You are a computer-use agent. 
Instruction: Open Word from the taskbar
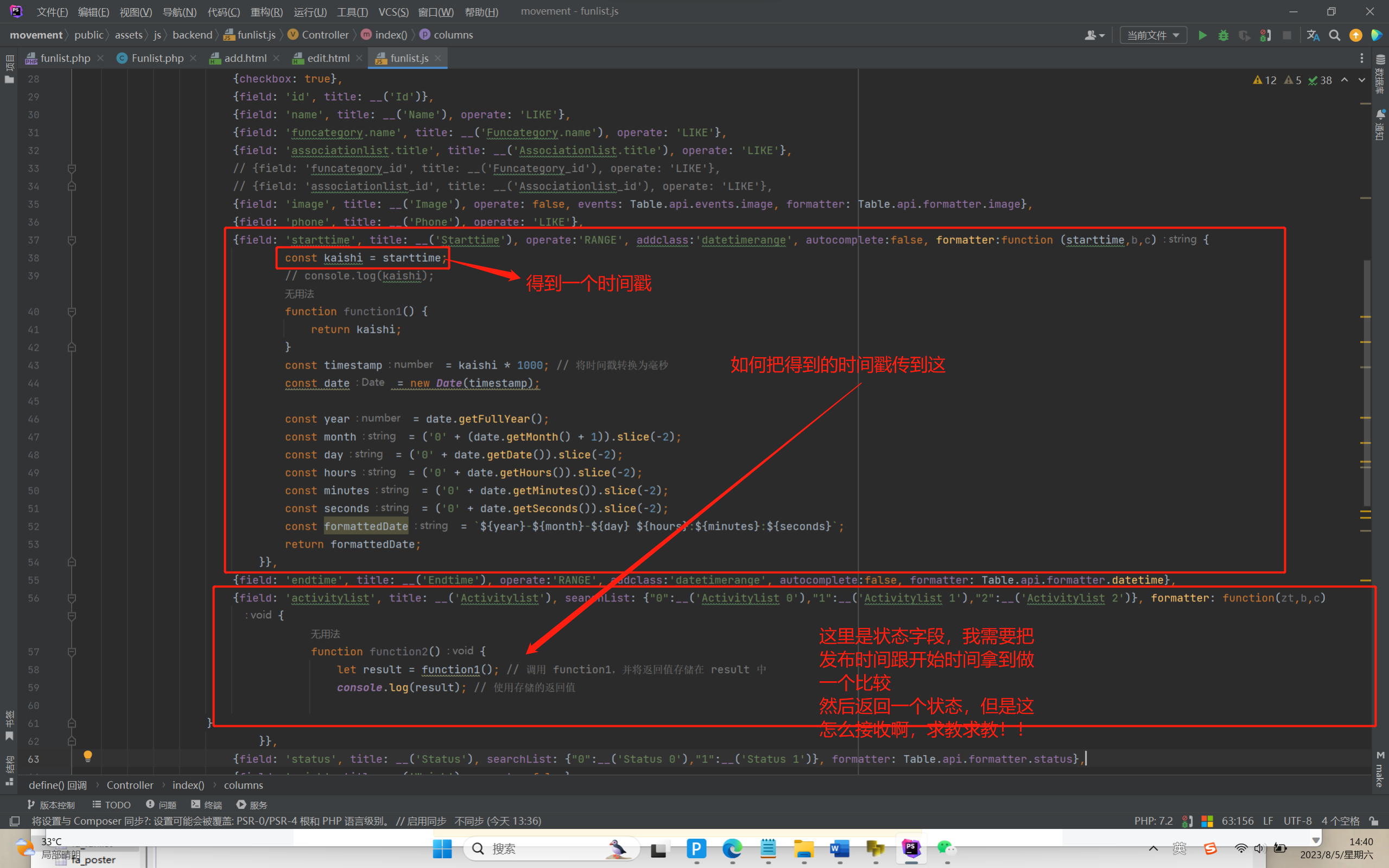tap(840, 848)
